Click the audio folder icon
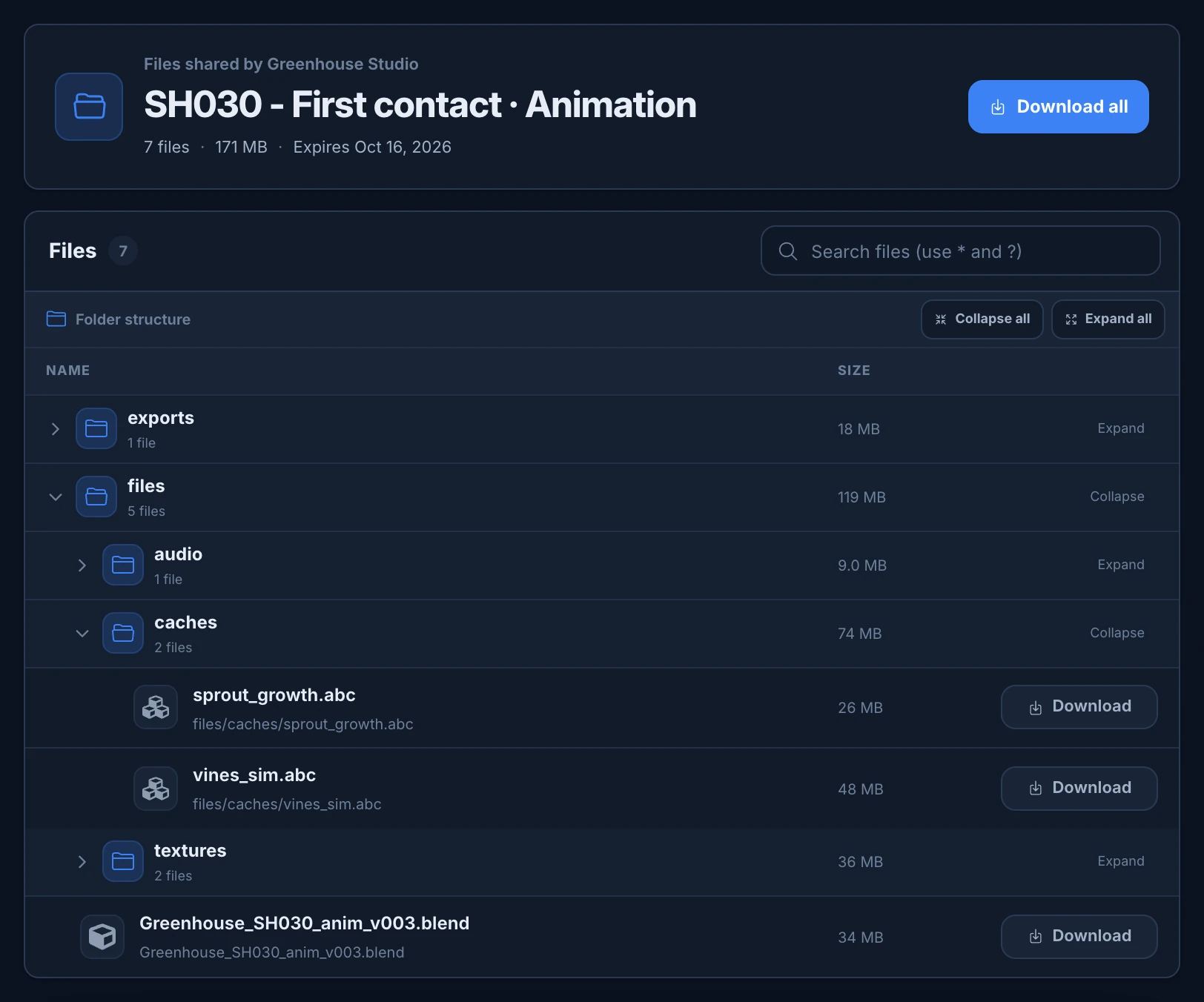 (123, 565)
